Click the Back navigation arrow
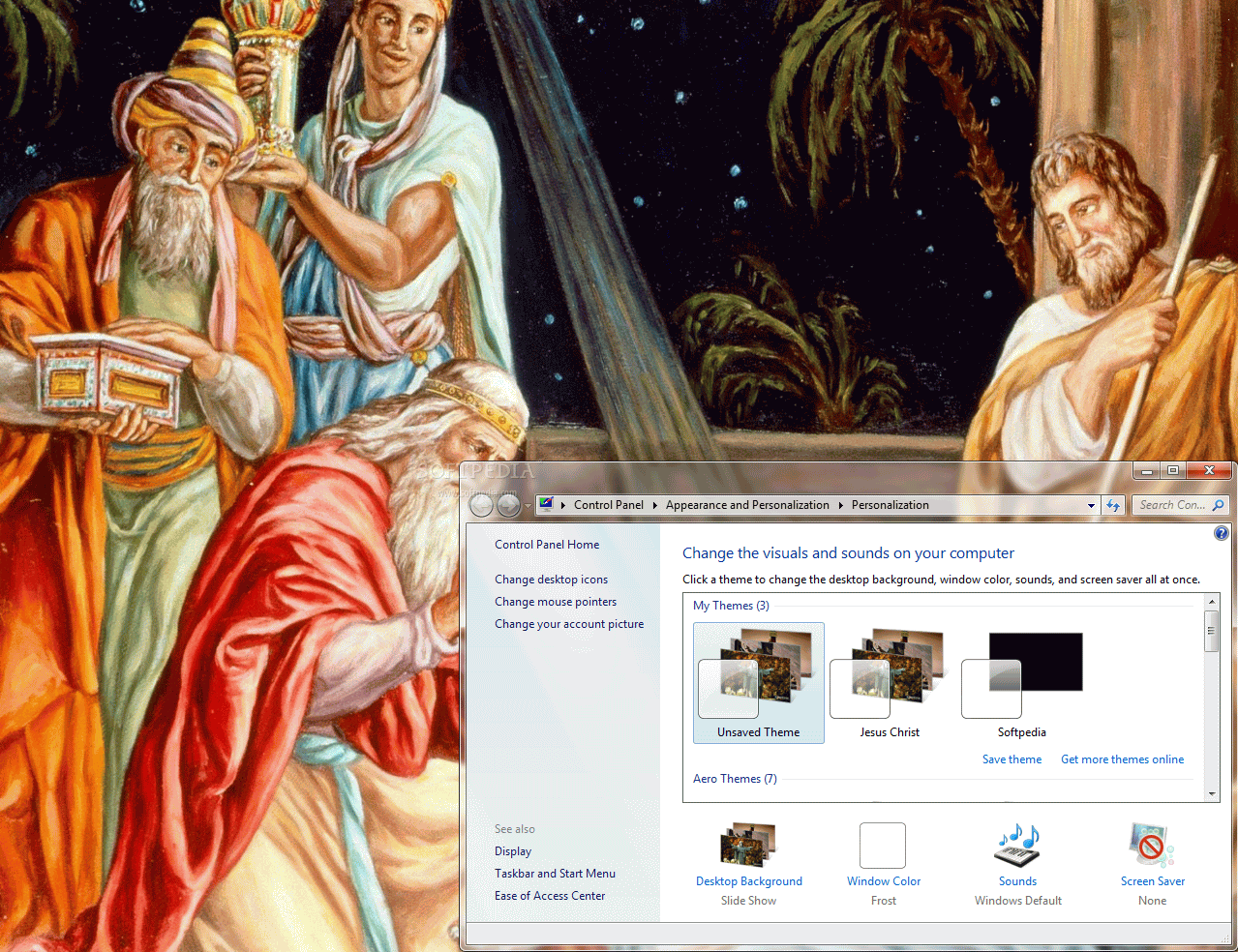The width and height of the screenshot is (1238, 952). click(481, 505)
